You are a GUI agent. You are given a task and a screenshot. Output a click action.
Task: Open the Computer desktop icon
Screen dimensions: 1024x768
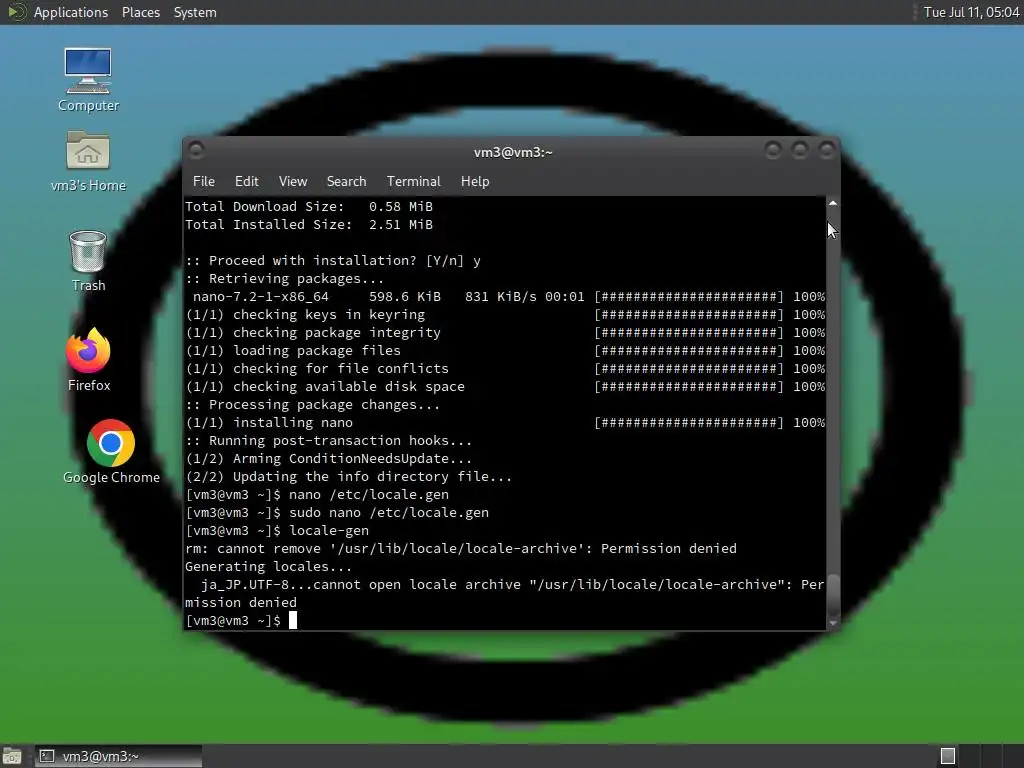[x=88, y=79]
